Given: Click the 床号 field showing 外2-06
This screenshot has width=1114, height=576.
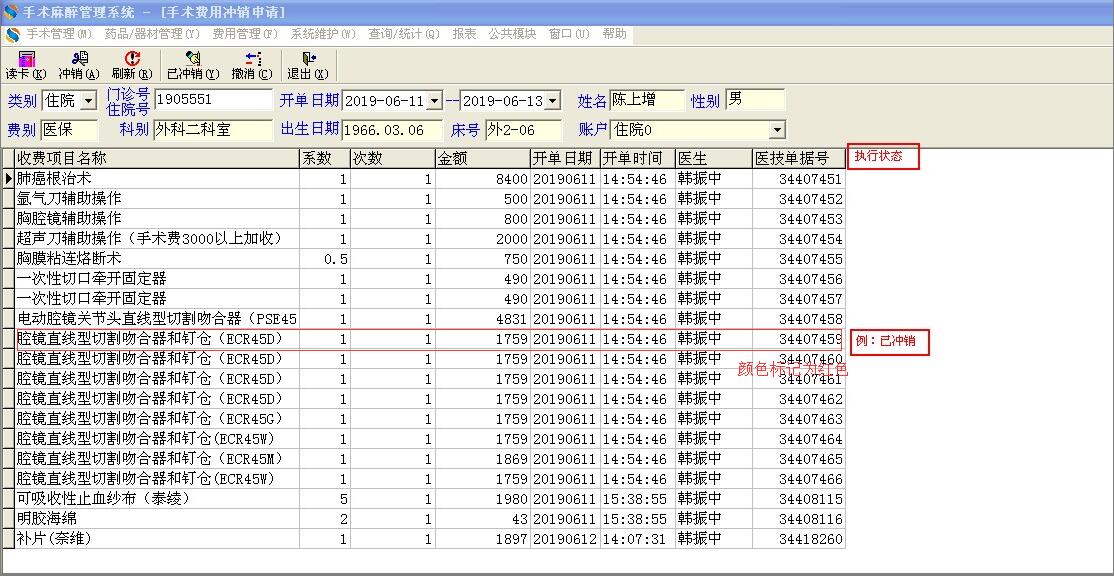Looking at the screenshot, I should click(523, 130).
